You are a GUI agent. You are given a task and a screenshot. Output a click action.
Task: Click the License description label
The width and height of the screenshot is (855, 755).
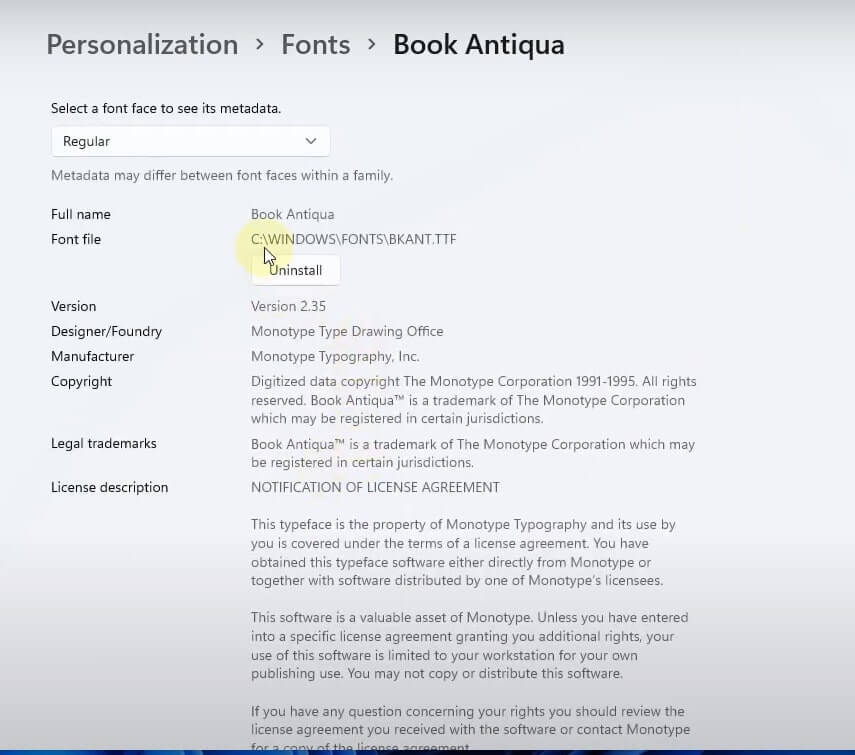coord(110,487)
